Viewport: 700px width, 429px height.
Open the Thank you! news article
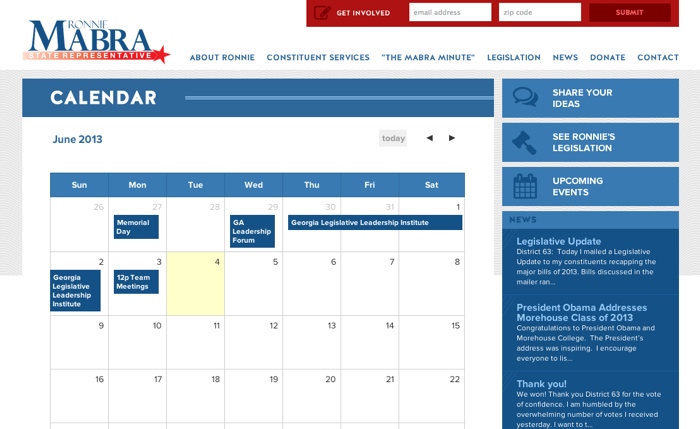[x=541, y=384]
